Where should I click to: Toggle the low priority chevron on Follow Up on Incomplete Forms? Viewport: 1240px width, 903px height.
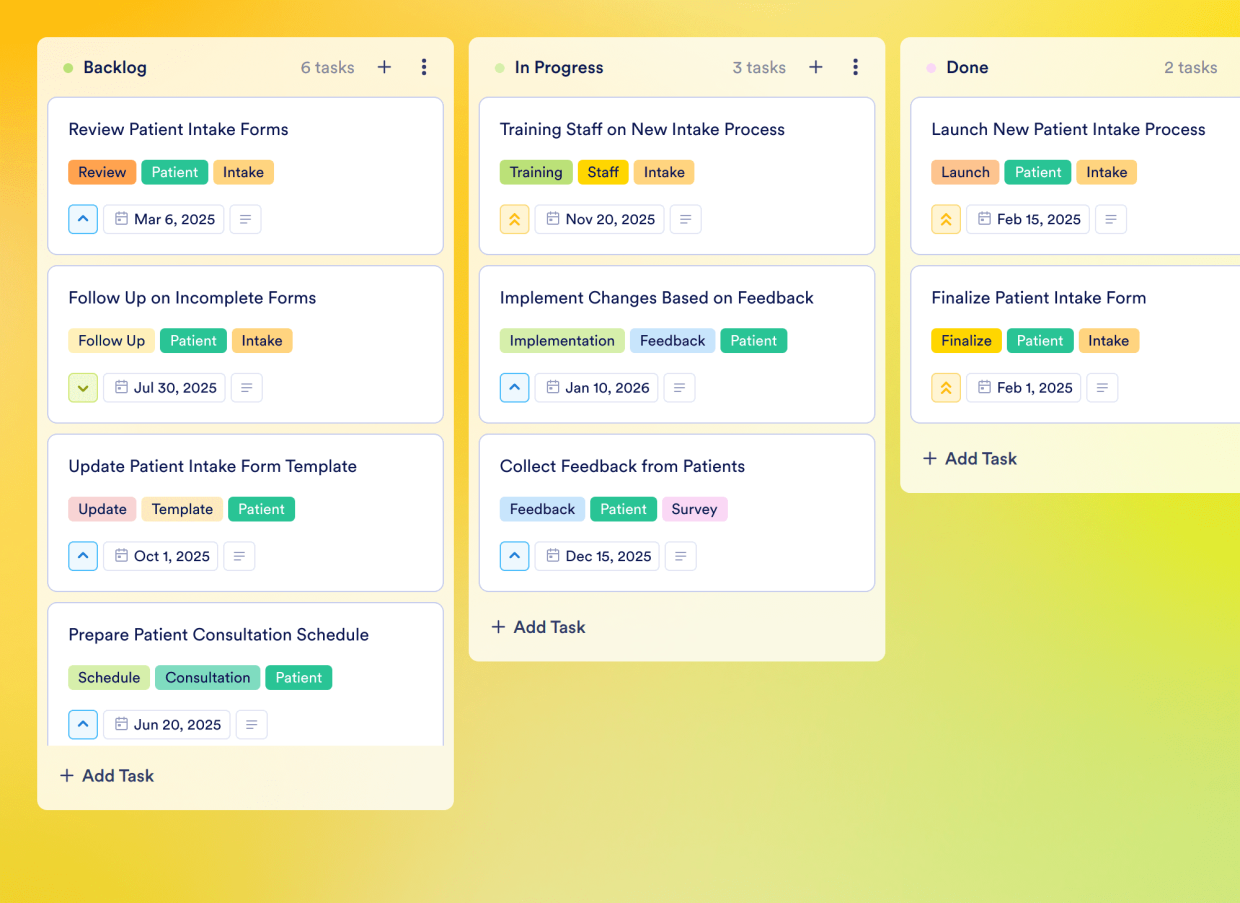(x=83, y=387)
